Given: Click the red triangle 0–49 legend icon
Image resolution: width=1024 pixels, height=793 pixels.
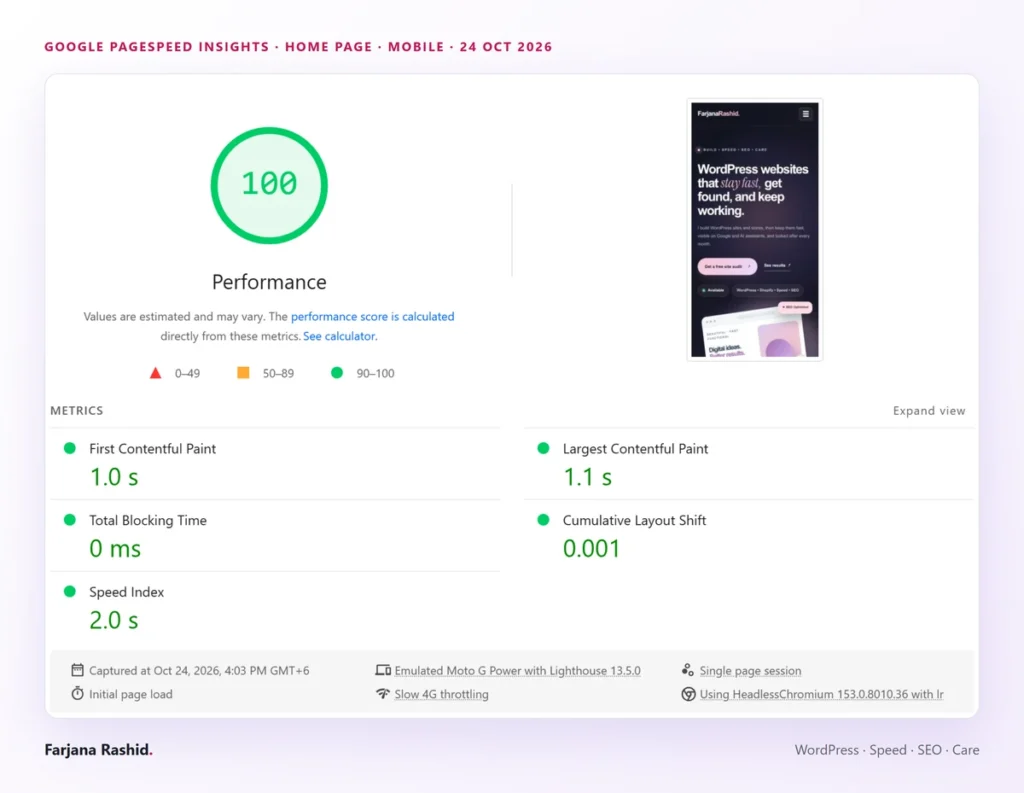Looking at the screenshot, I should [155, 373].
